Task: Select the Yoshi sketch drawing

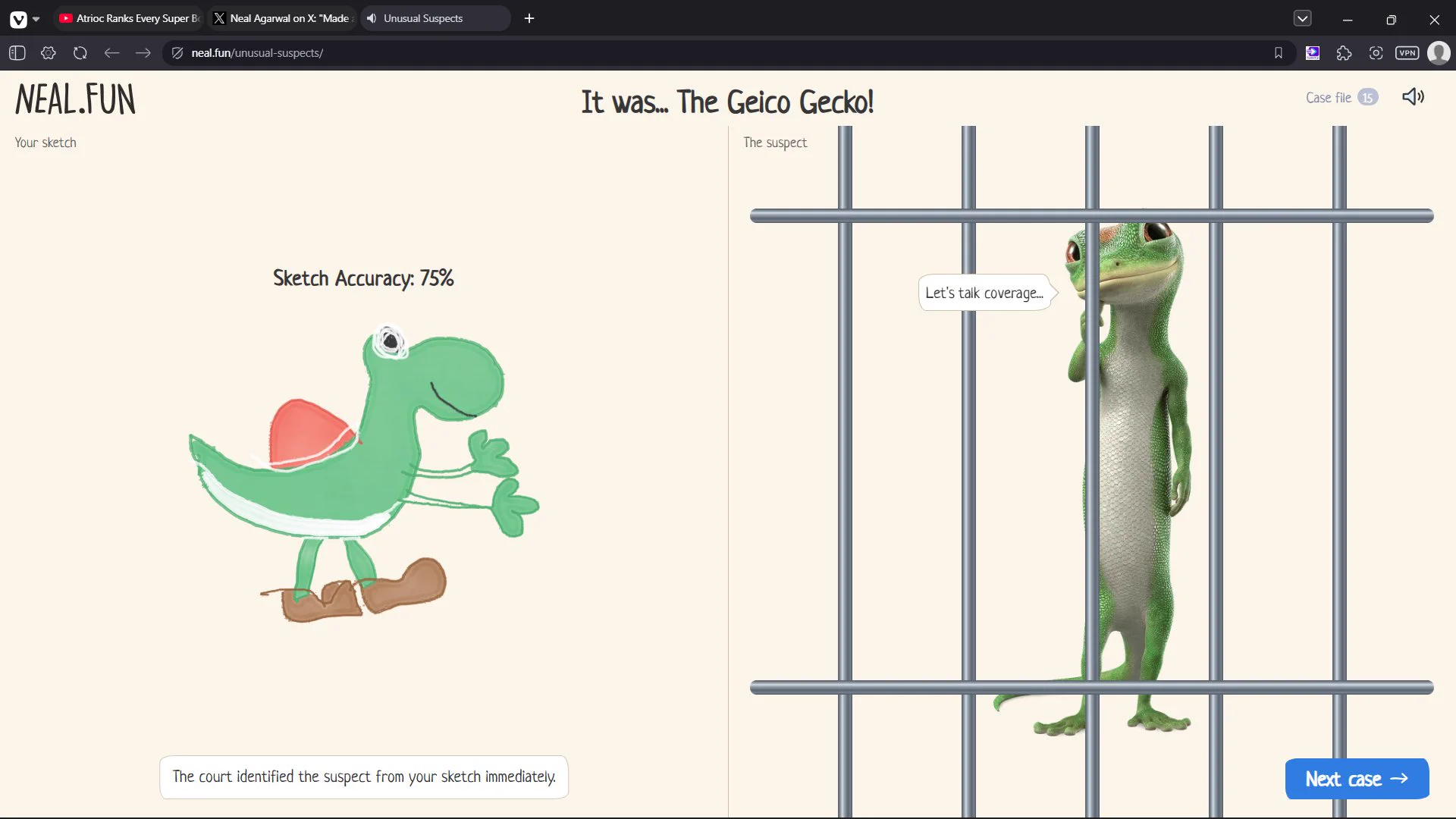Action: [364, 472]
